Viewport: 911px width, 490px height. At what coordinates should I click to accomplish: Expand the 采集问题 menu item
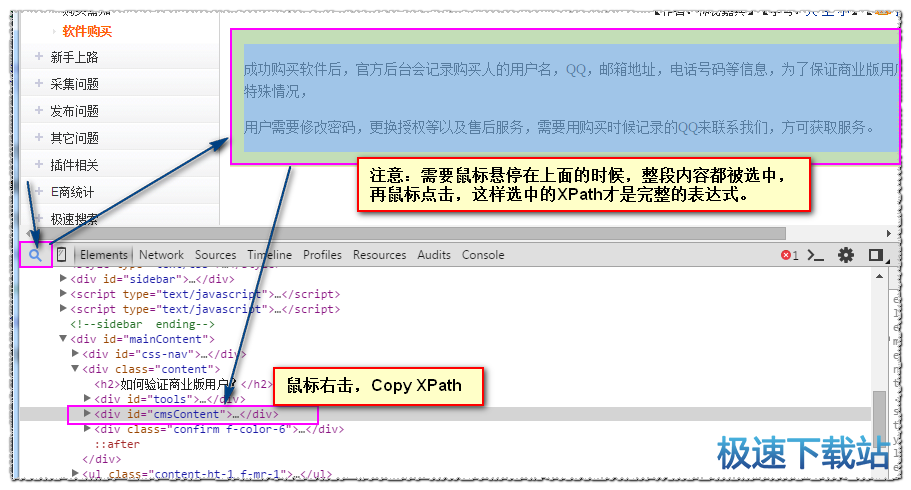[x=39, y=83]
